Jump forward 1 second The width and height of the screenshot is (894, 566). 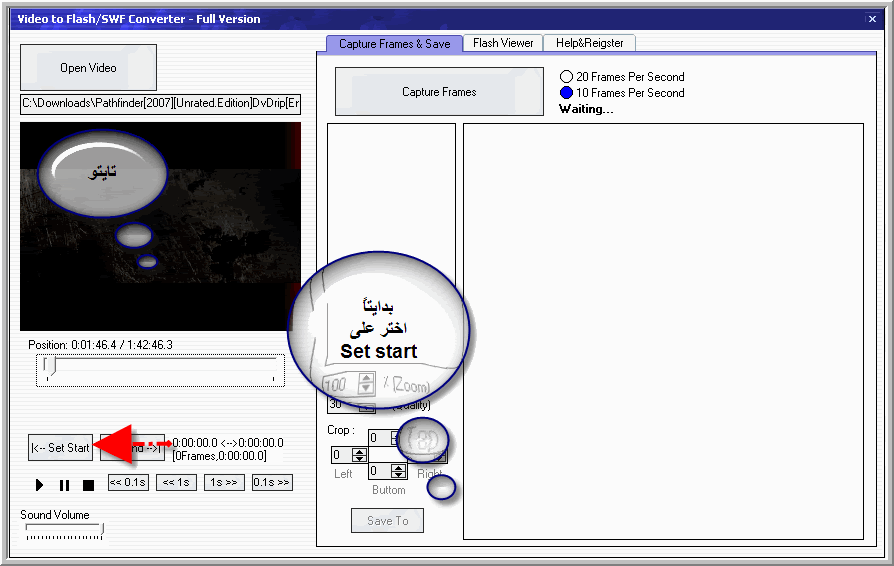coord(224,483)
